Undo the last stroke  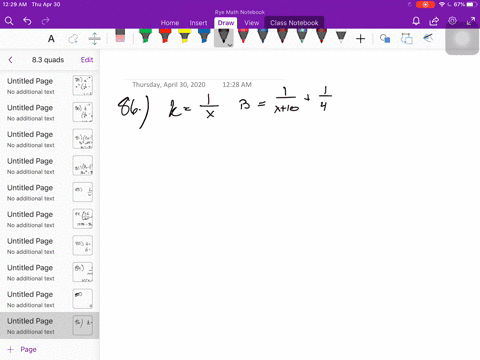pos(27,21)
